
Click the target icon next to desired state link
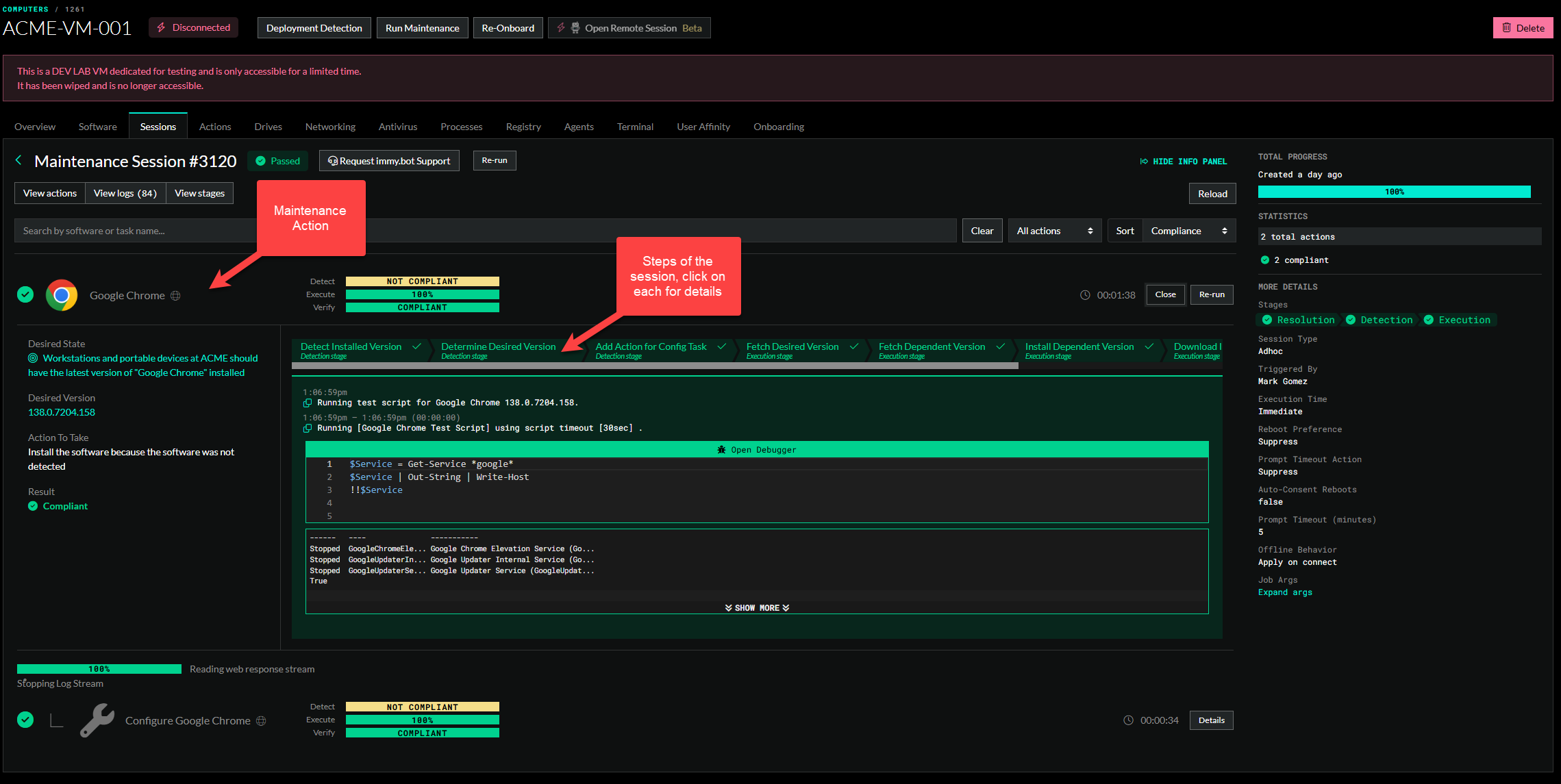[x=33, y=358]
